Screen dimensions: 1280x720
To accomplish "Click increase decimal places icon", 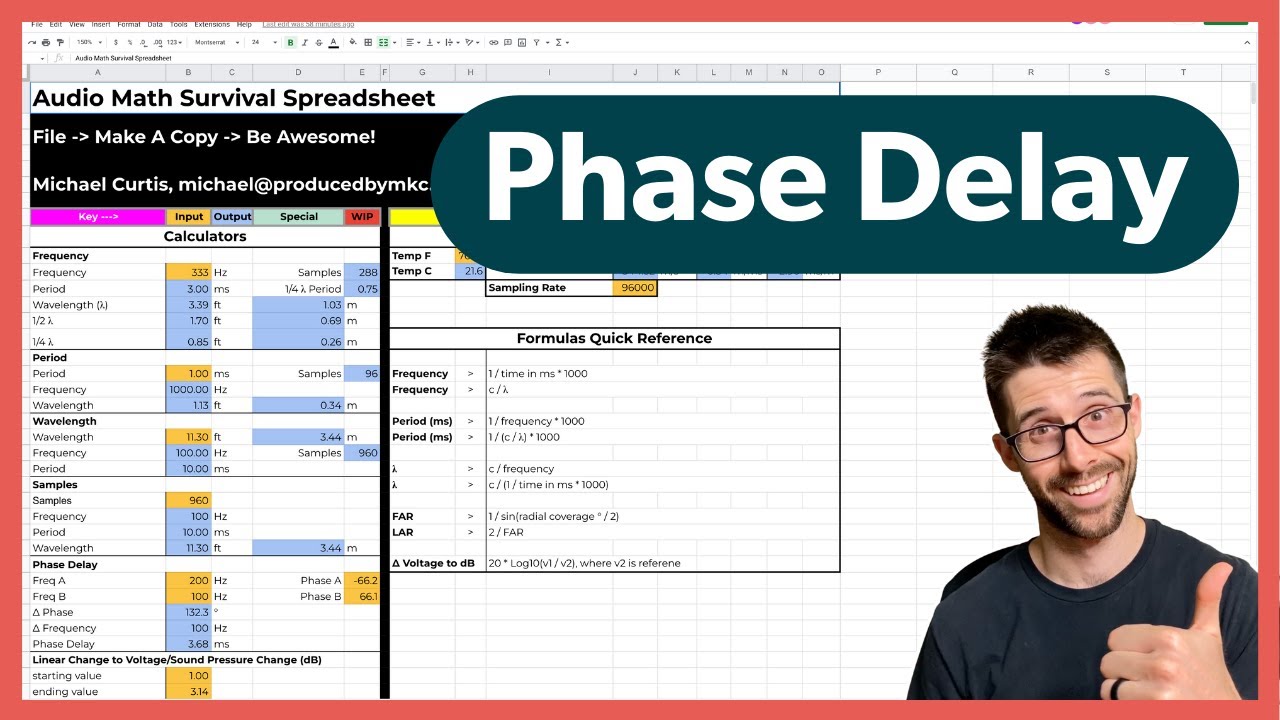I will click(x=158, y=42).
